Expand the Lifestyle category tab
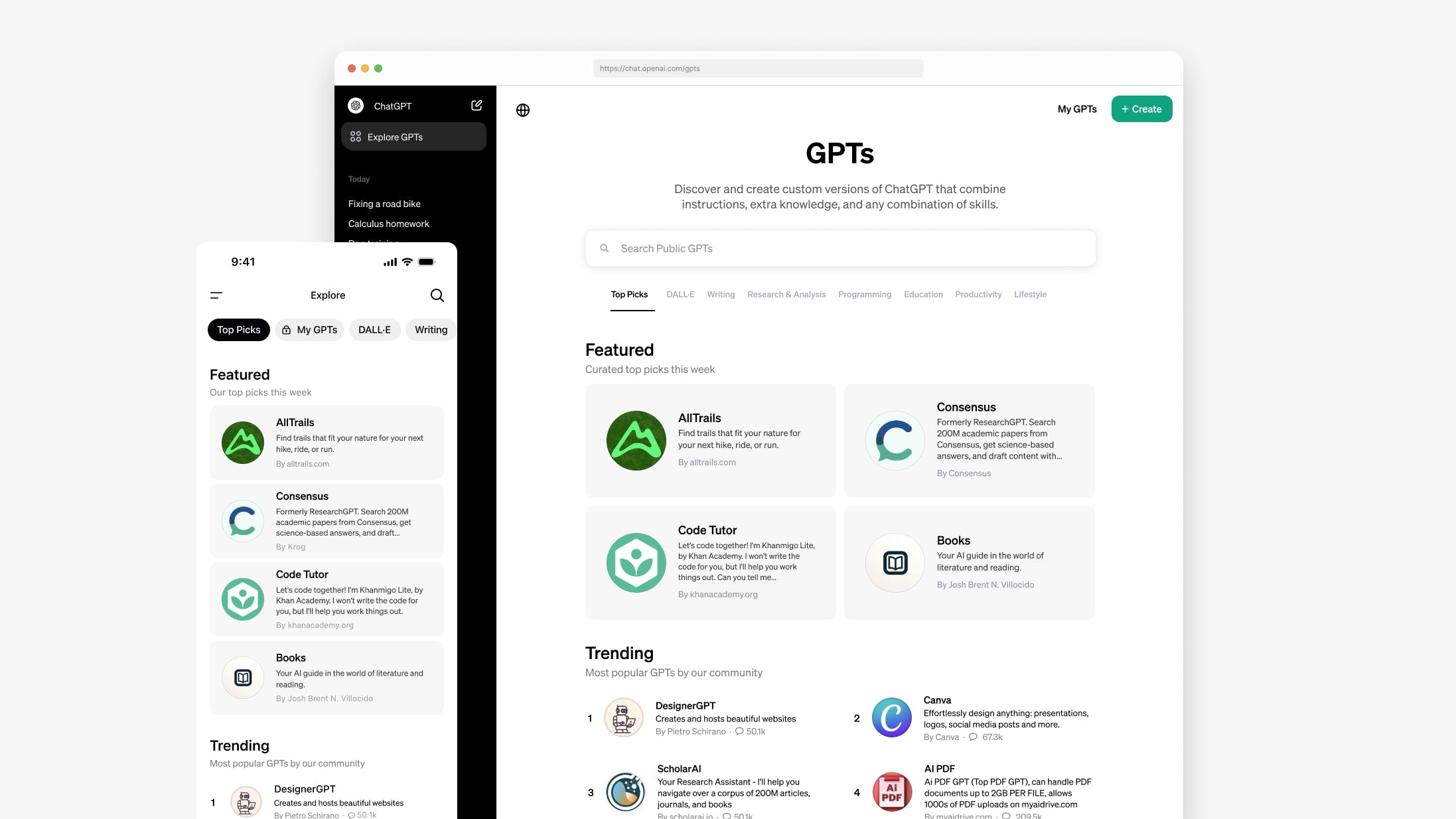The width and height of the screenshot is (1456, 819). pos(1030,294)
